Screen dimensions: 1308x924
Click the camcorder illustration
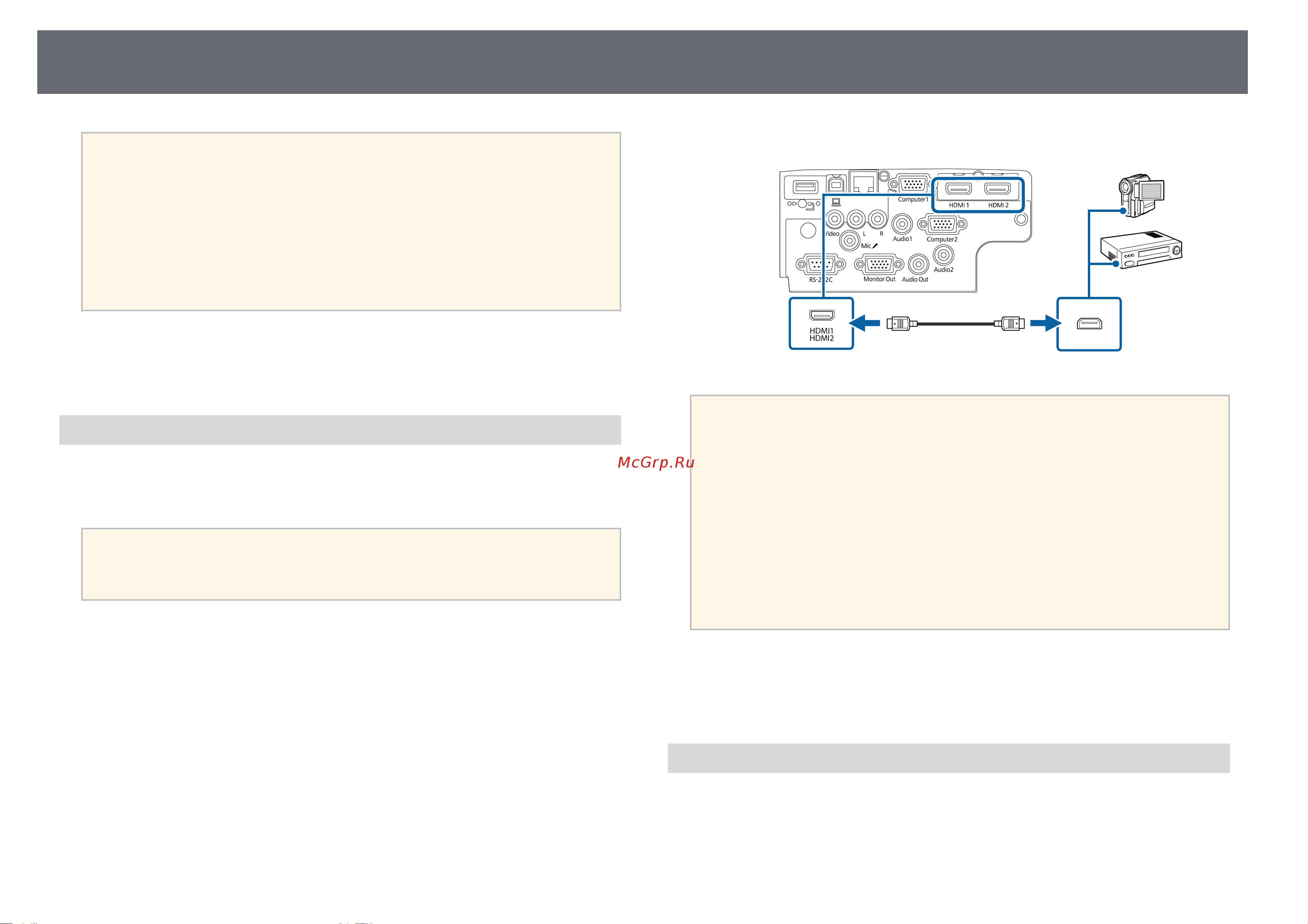(x=1141, y=195)
